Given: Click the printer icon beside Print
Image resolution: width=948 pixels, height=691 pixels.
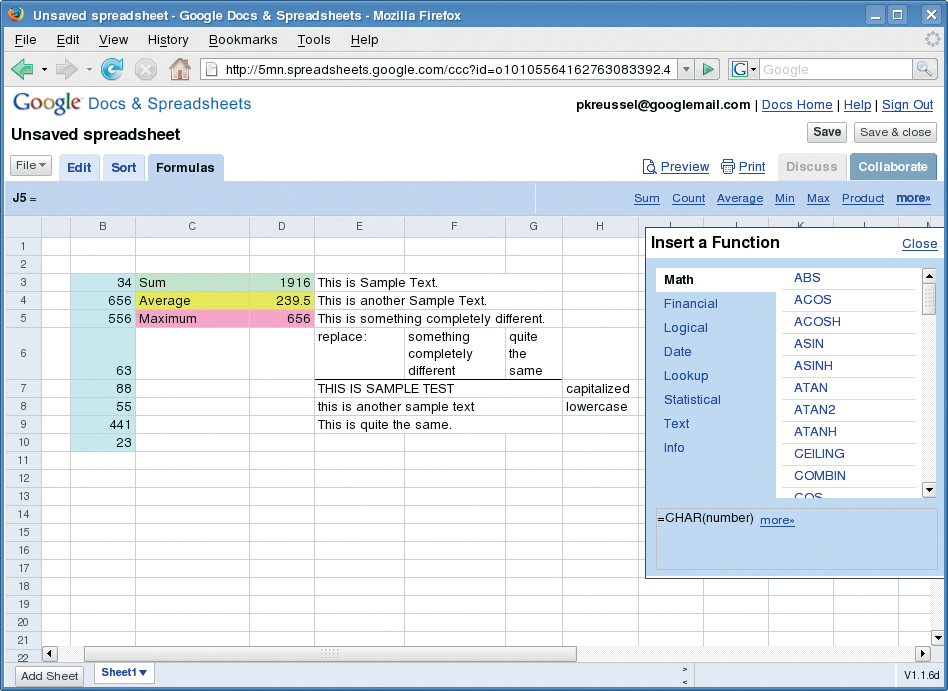Looking at the screenshot, I should [x=727, y=167].
